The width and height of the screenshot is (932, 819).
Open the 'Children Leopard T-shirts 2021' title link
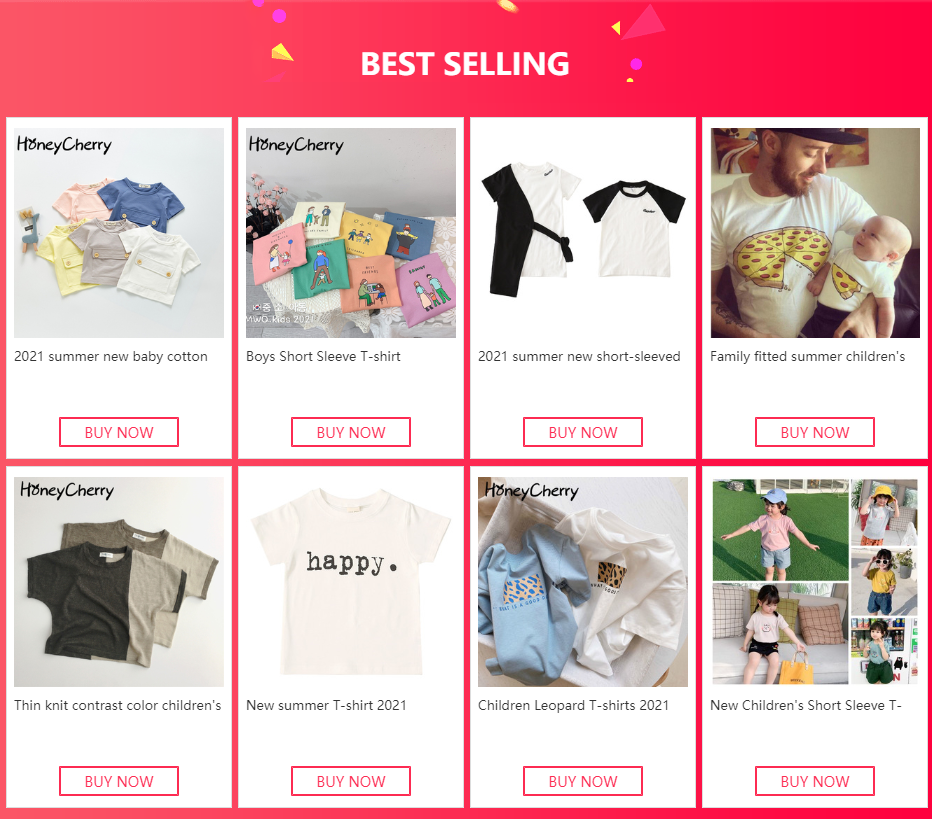[574, 705]
